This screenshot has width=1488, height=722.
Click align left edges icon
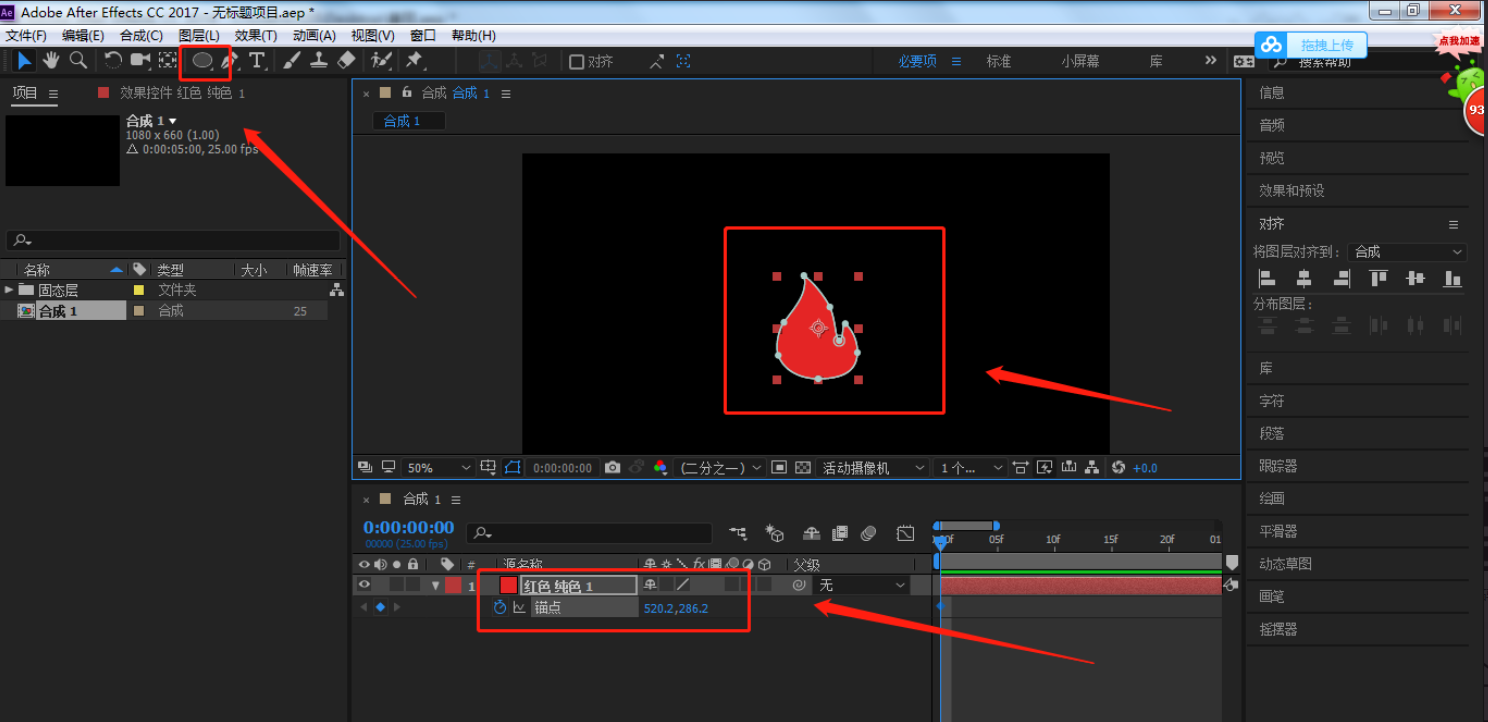(1267, 279)
